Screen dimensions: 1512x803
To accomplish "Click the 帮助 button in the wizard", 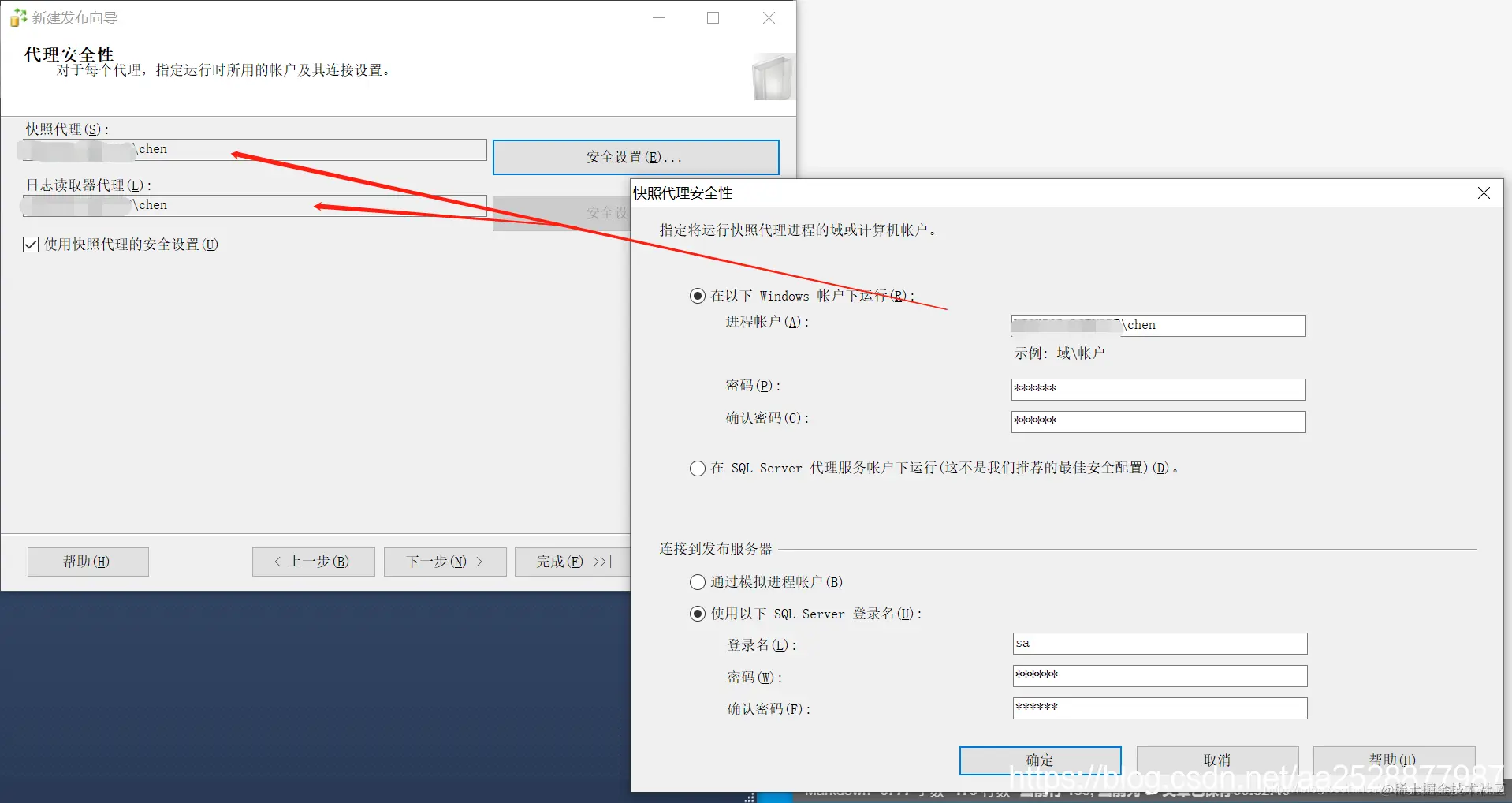I will 88,562.
